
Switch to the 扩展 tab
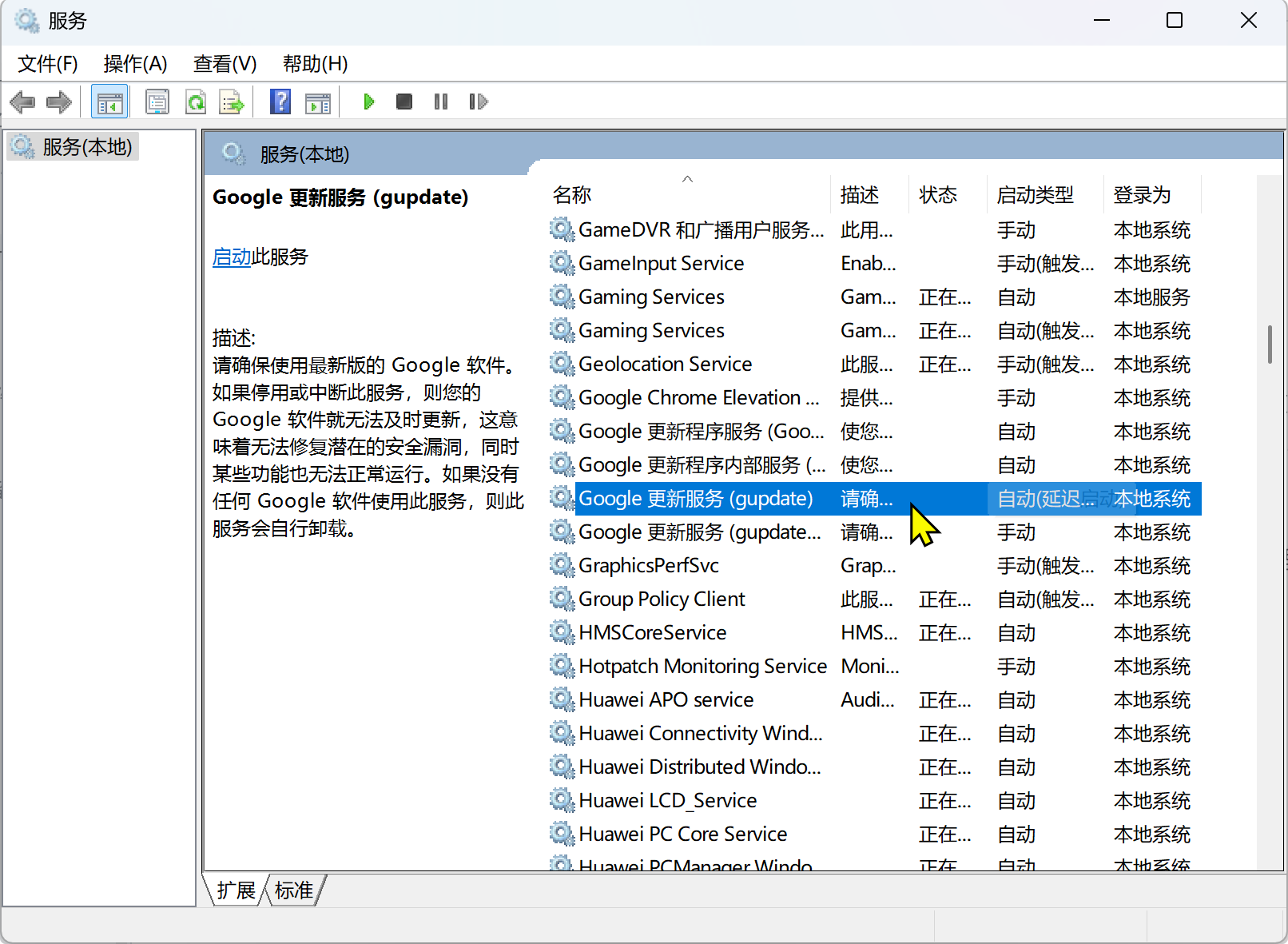tap(236, 890)
